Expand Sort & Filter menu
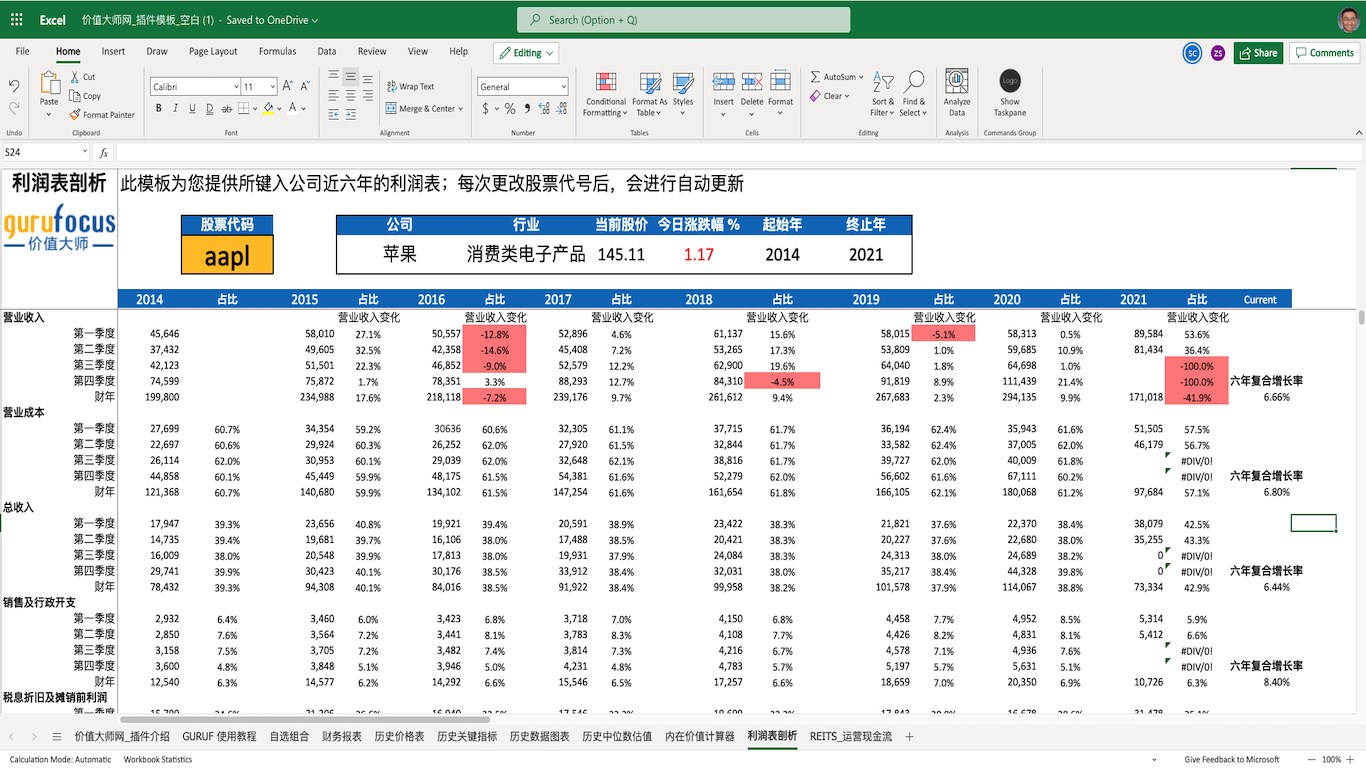The height and width of the screenshot is (768, 1366). tap(882, 94)
